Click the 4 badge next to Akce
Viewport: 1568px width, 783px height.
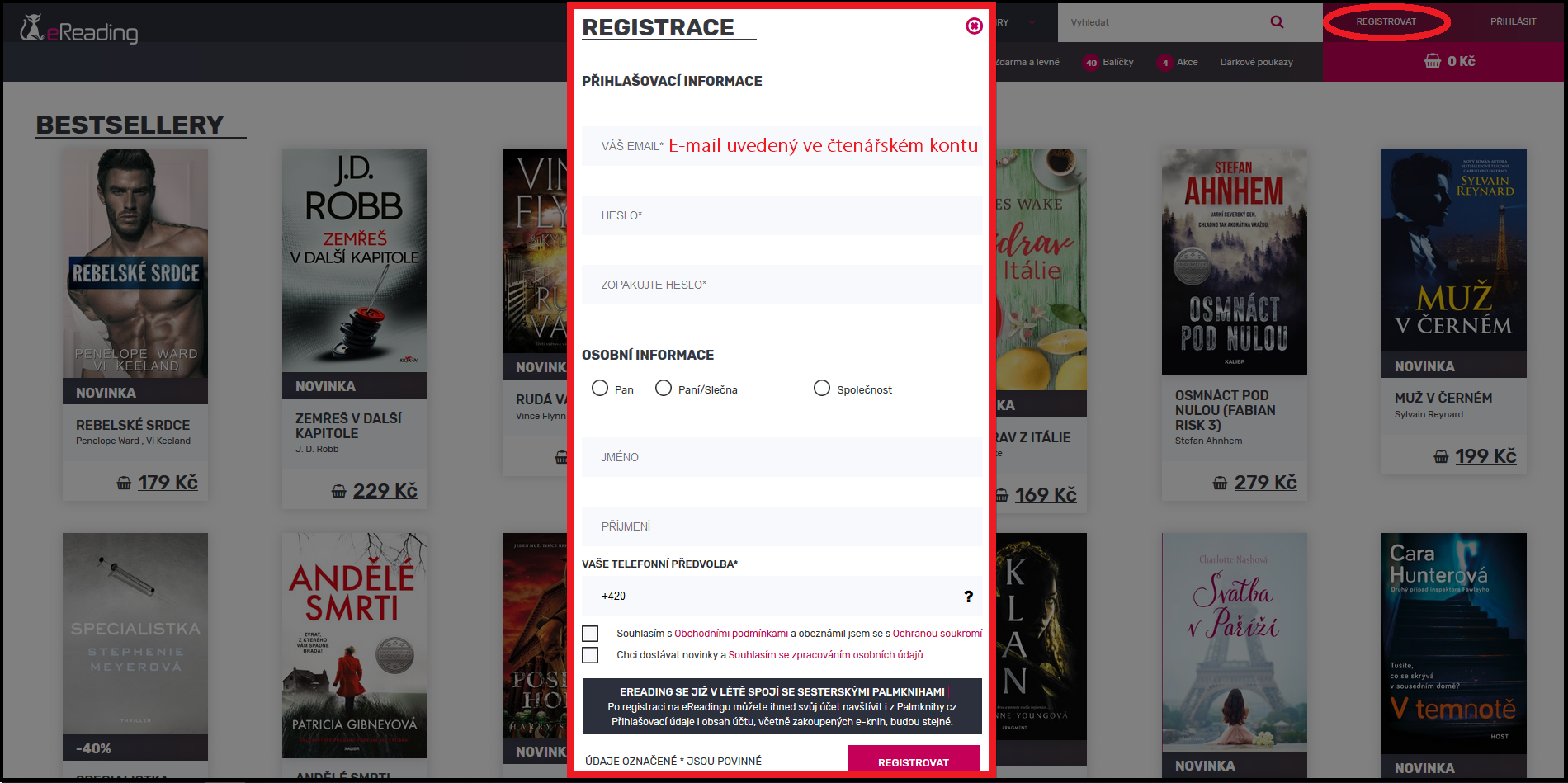click(1164, 63)
